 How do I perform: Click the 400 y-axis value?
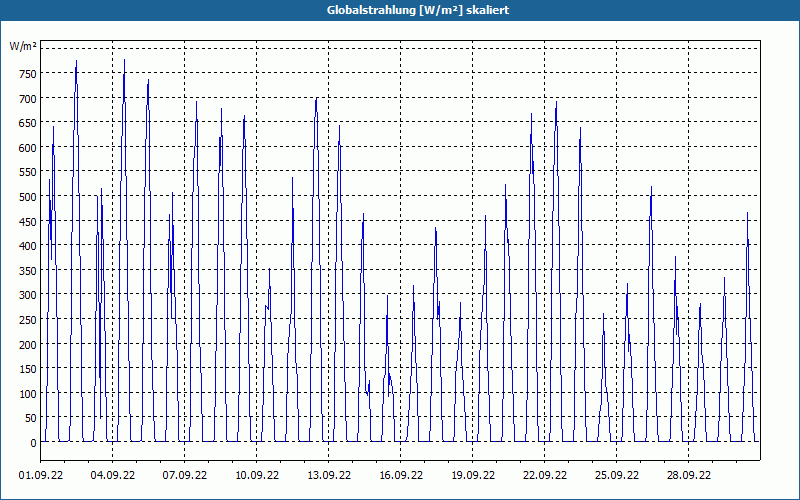click(x=28, y=246)
